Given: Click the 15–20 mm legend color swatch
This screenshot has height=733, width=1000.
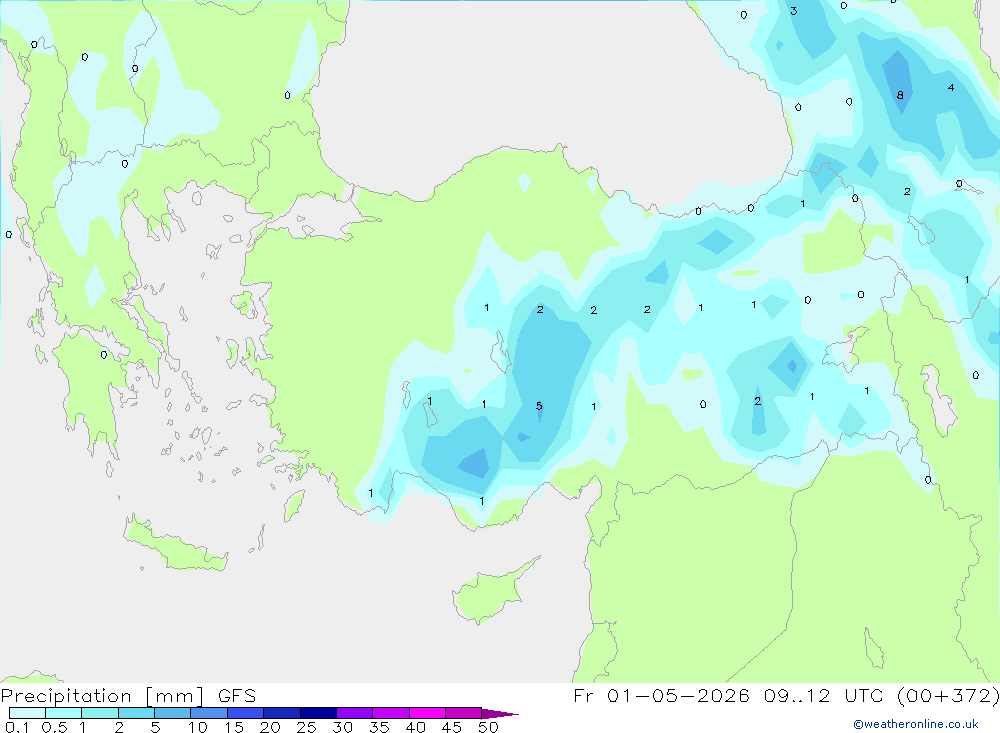Looking at the screenshot, I should tap(246, 713).
